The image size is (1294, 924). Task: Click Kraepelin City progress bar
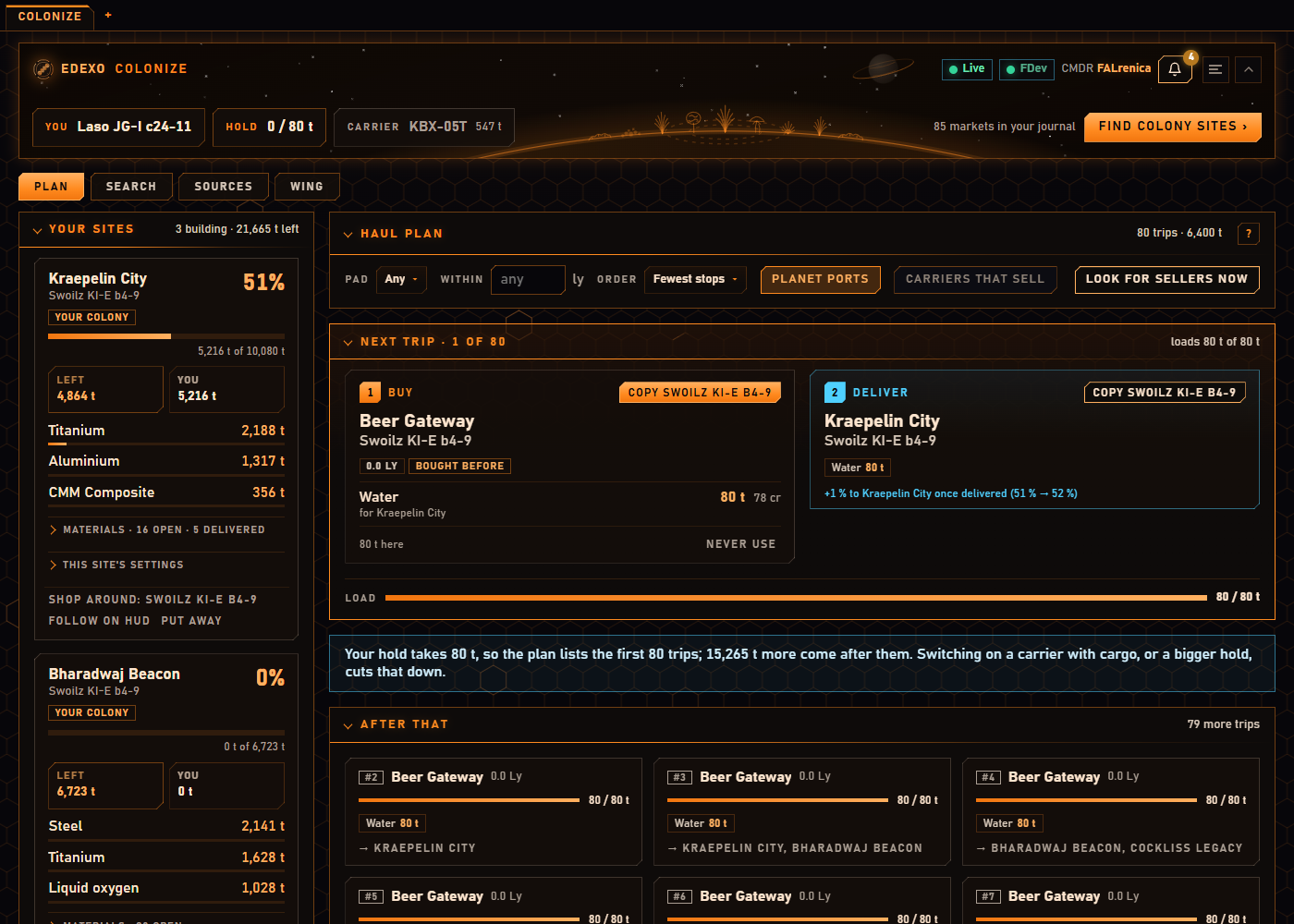166,336
